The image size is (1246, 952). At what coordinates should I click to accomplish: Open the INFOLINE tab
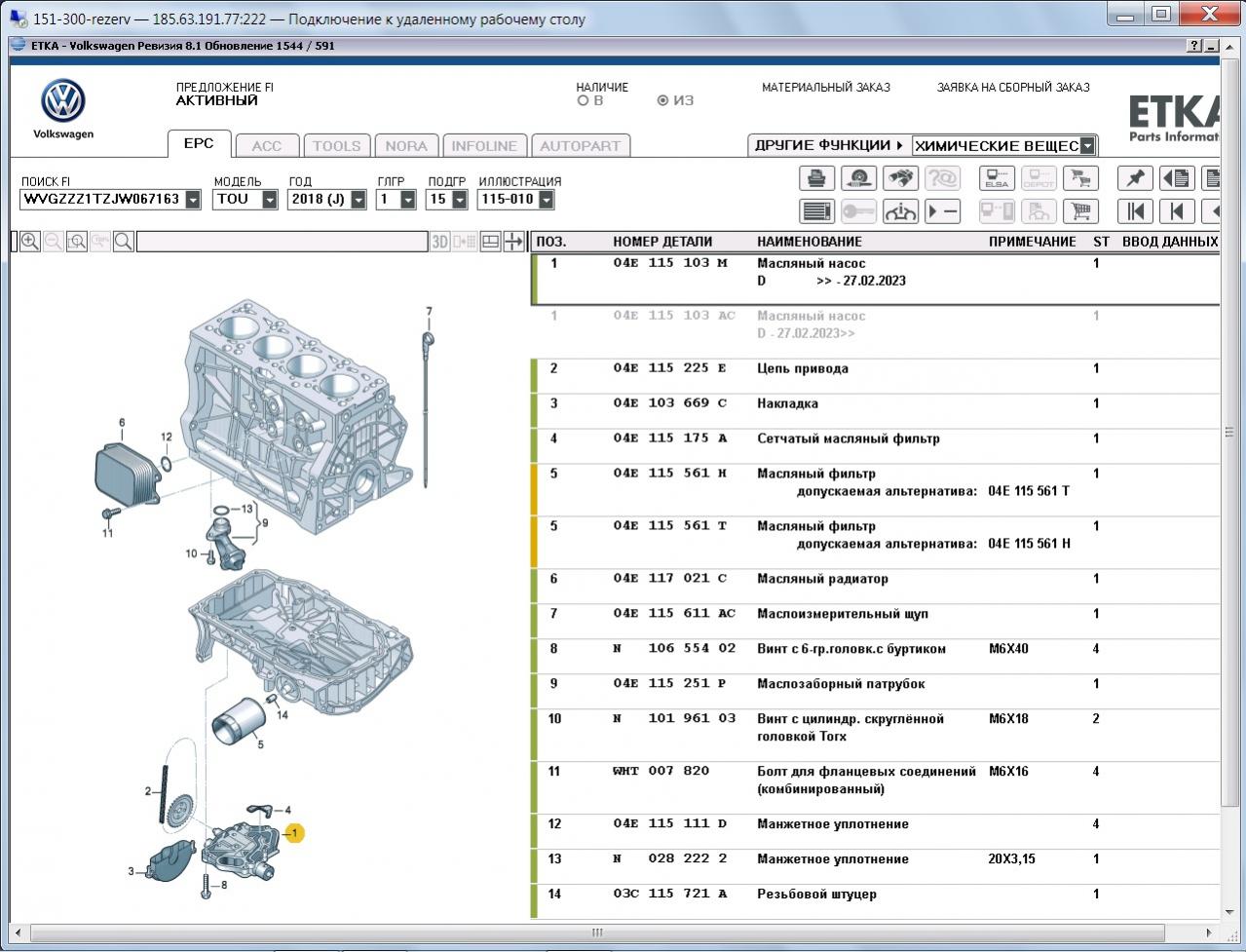pos(484,146)
